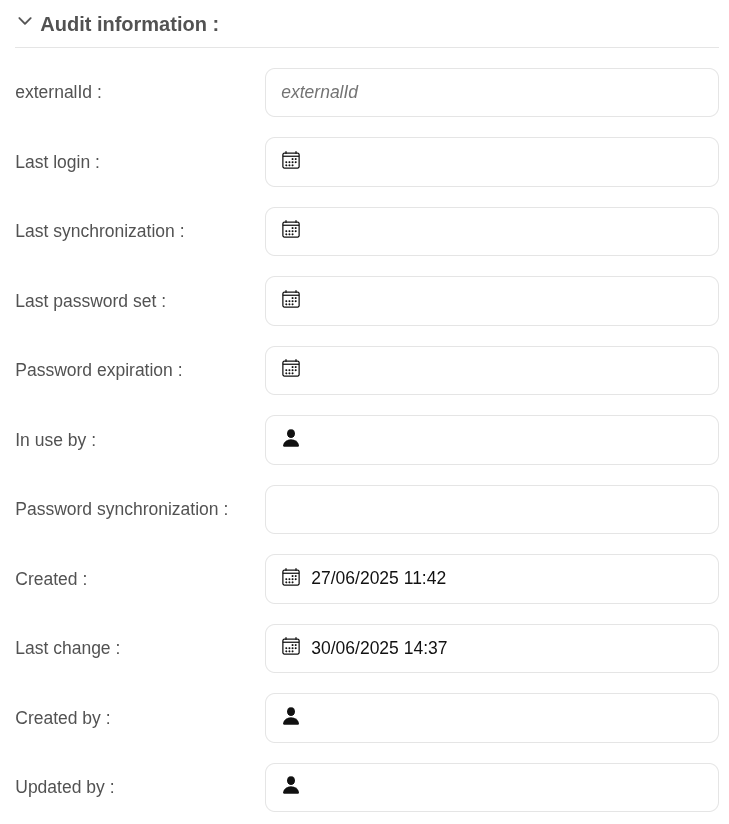The width and height of the screenshot is (729, 824).
Task: Open the Last change calendar icon
Action: click(x=291, y=646)
